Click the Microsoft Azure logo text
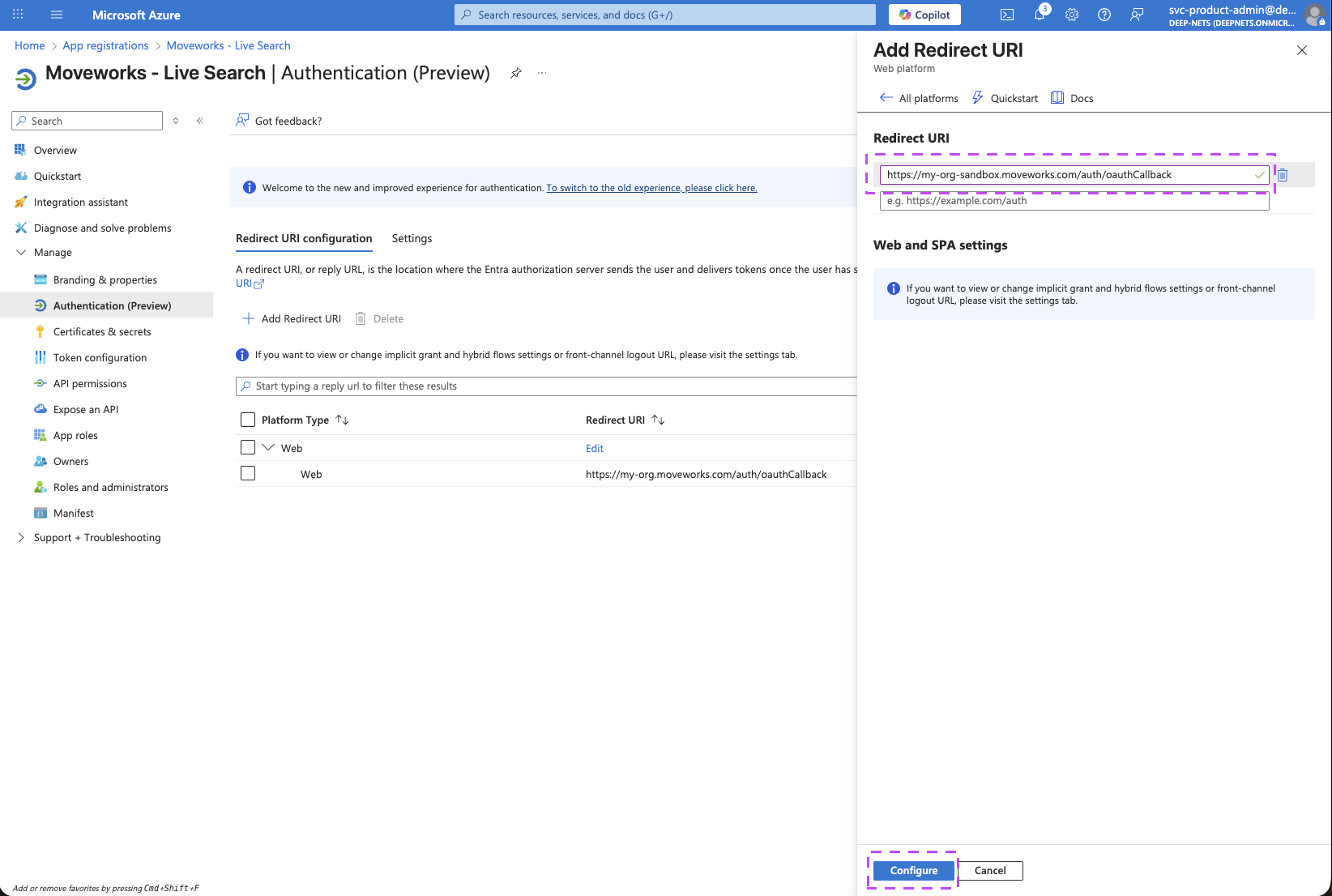Viewport: 1332px width, 896px height. (136, 15)
